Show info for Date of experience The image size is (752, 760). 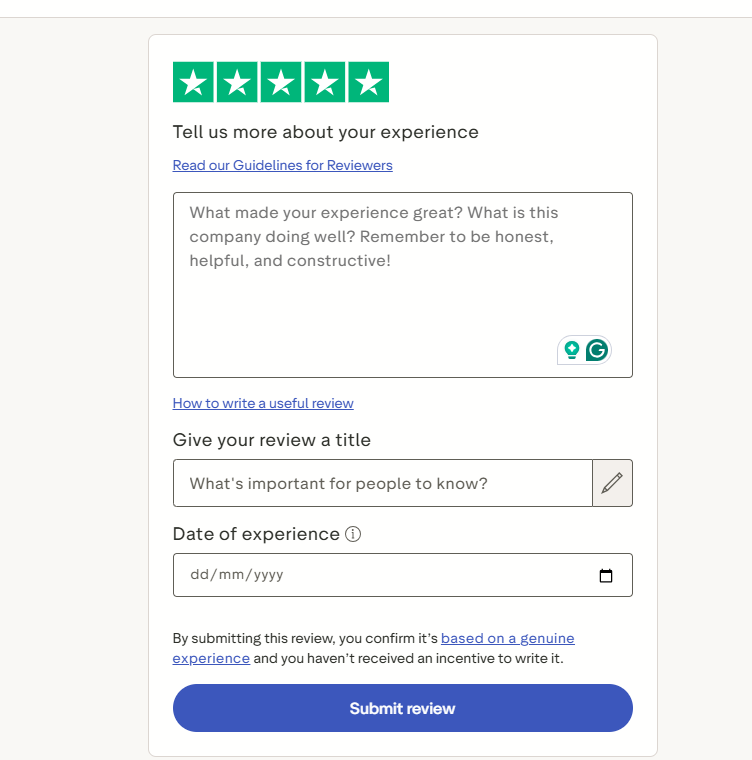[x=353, y=534]
